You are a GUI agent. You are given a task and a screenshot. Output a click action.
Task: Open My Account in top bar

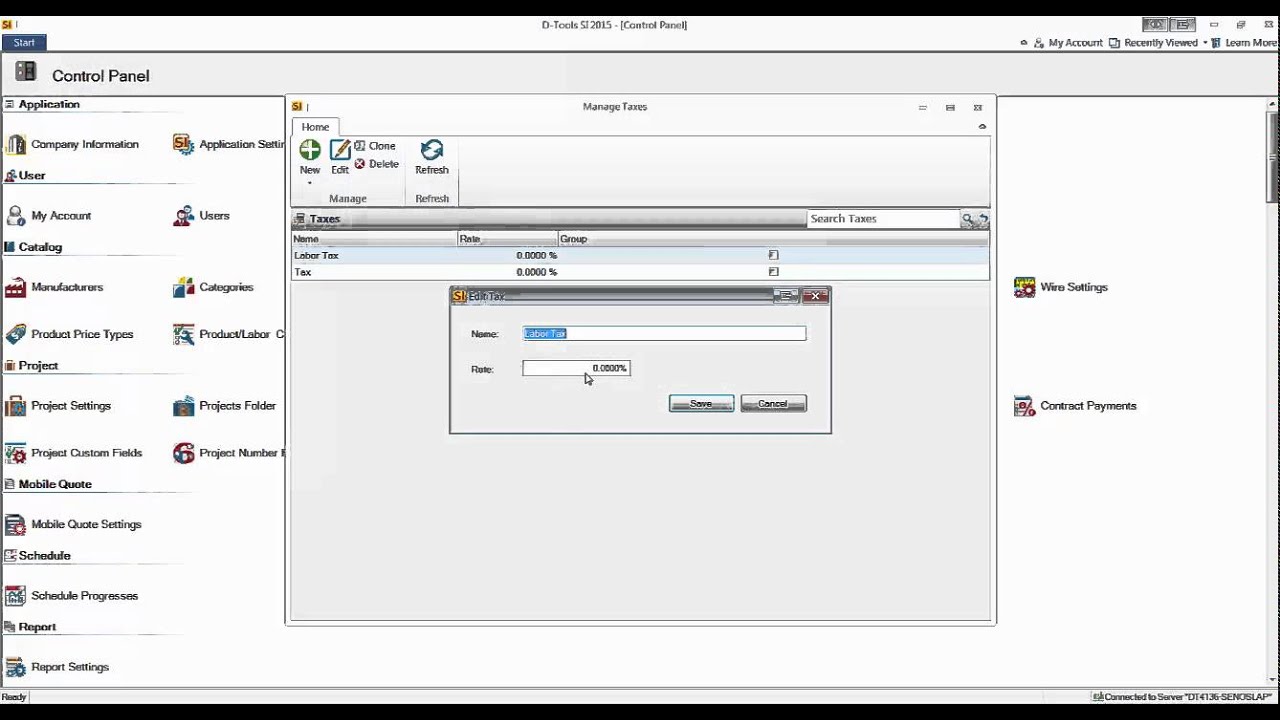point(1068,43)
